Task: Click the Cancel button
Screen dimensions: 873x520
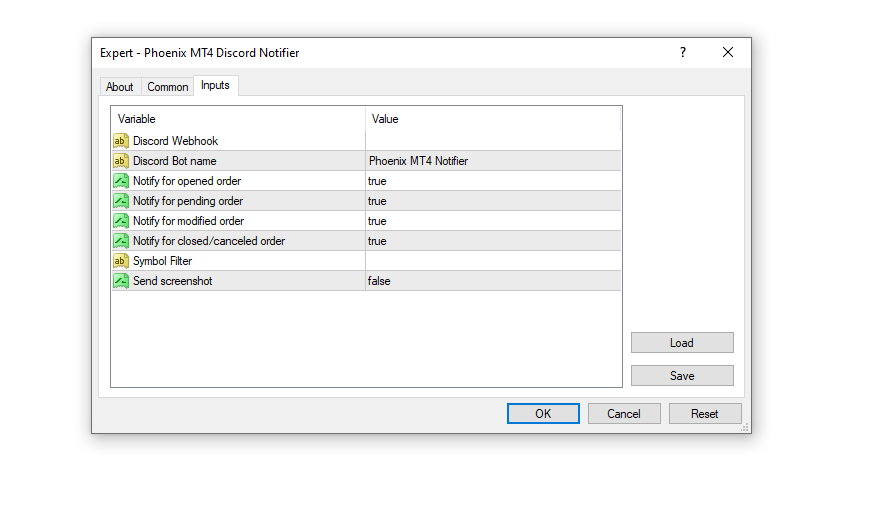Action: coord(624,414)
